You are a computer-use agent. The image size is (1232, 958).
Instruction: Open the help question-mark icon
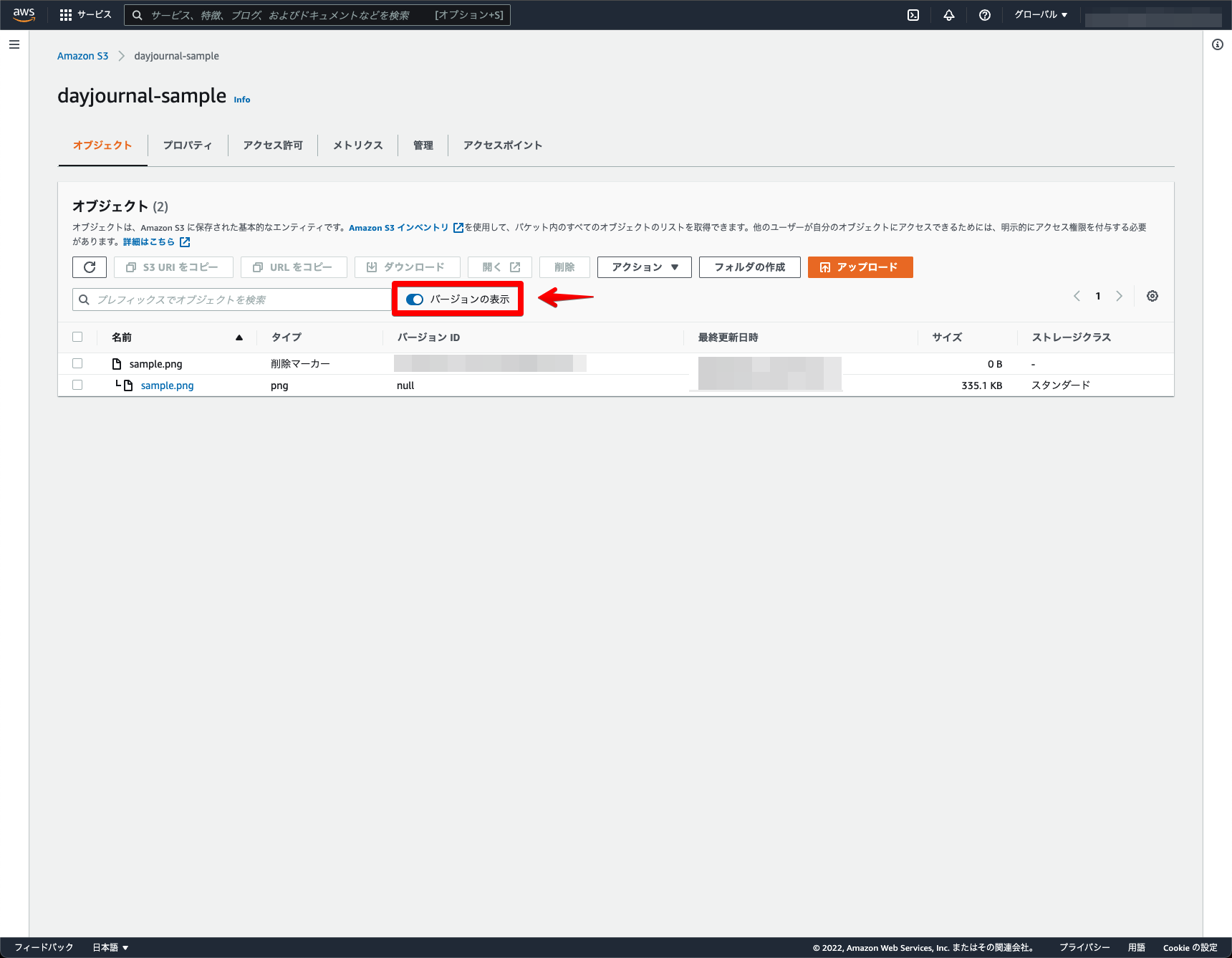[x=985, y=15]
